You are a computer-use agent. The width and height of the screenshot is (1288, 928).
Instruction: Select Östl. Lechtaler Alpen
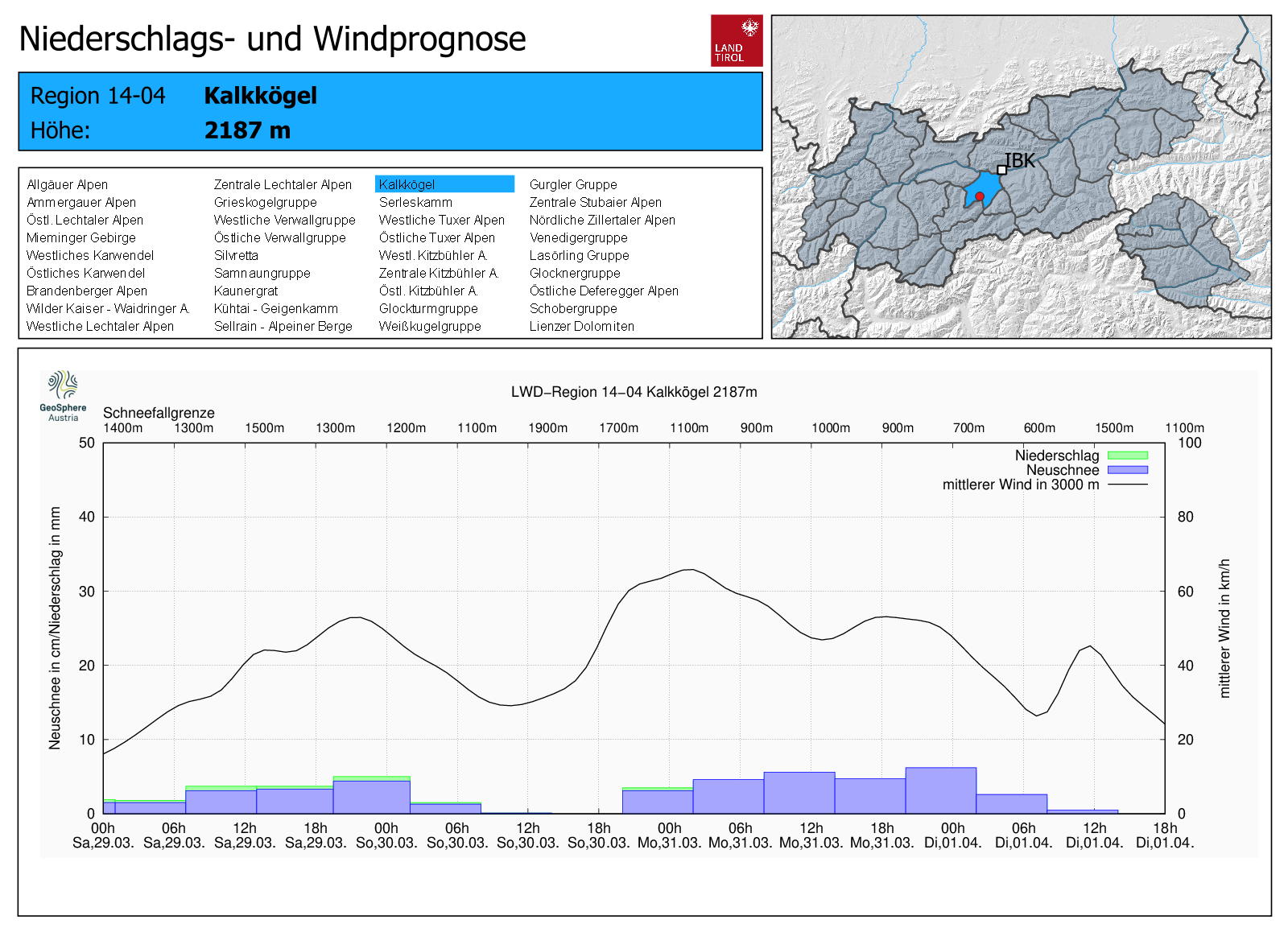[x=85, y=220]
